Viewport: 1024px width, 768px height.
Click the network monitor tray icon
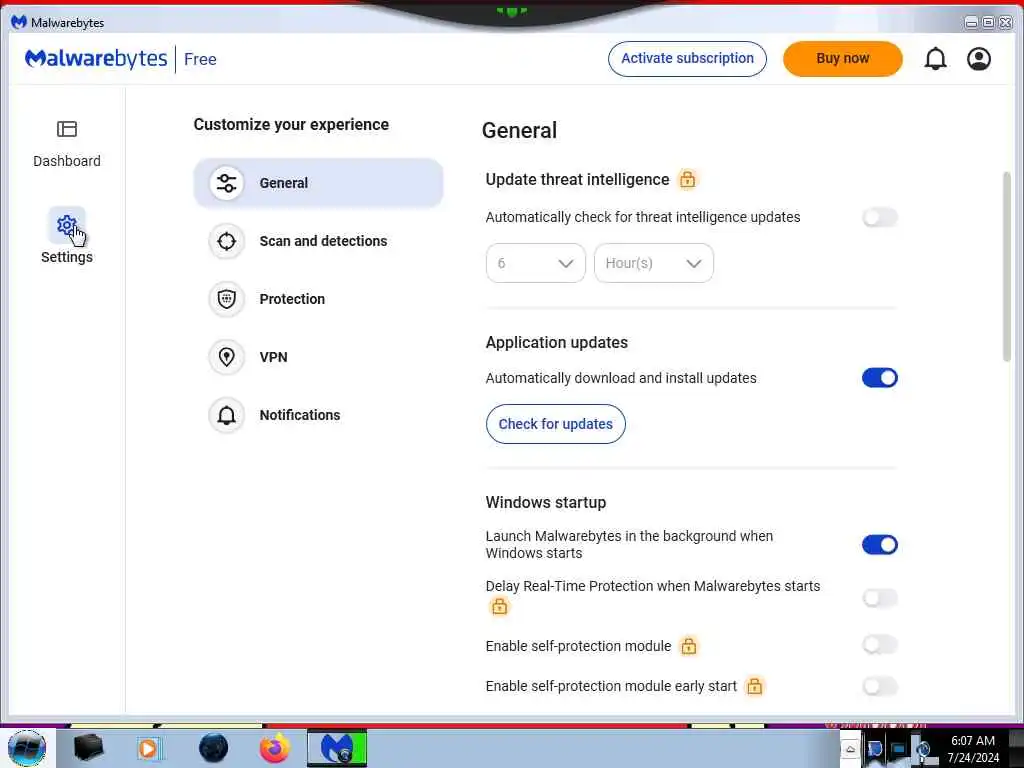899,749
